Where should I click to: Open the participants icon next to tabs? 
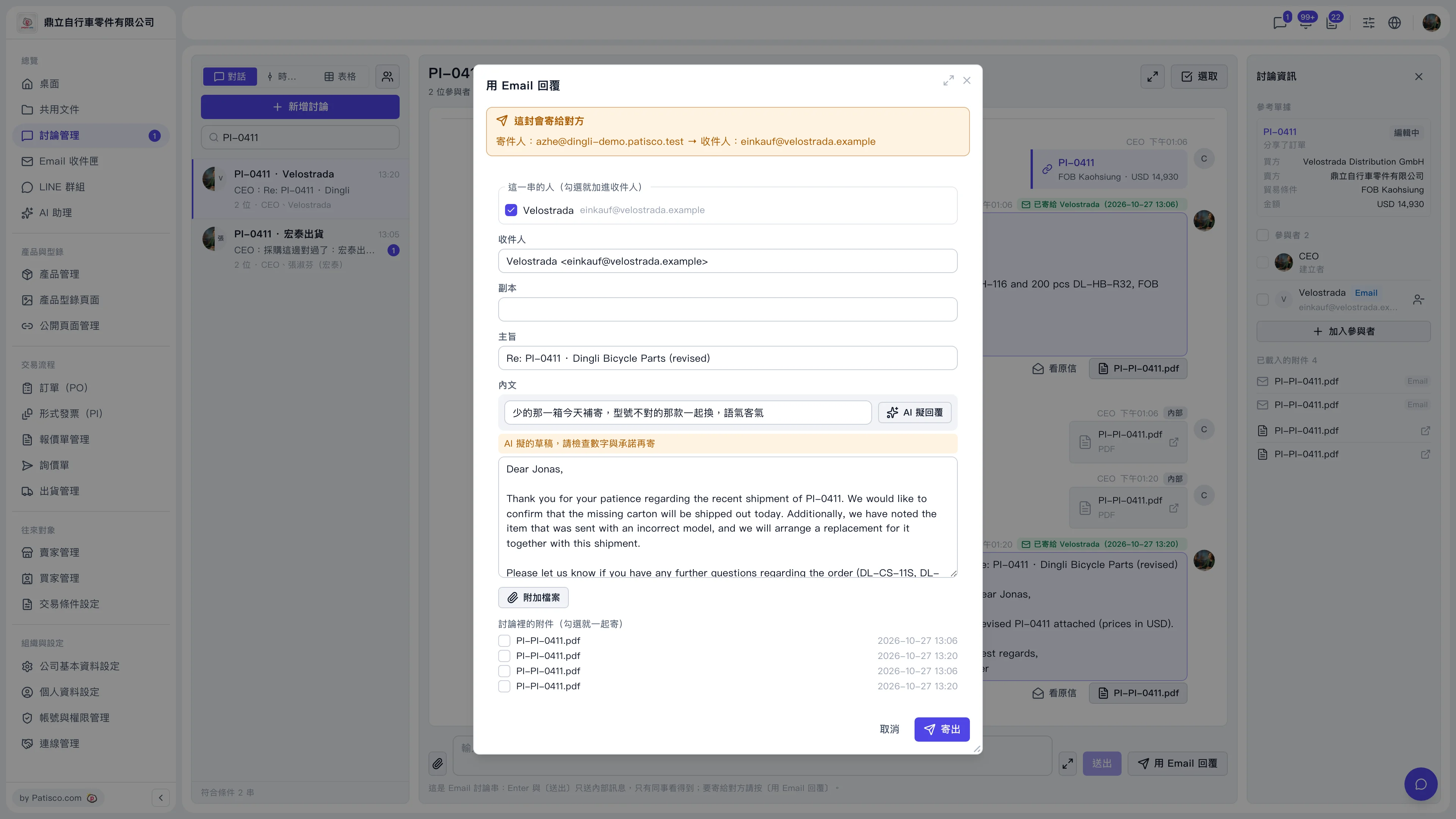click(387, 76)
